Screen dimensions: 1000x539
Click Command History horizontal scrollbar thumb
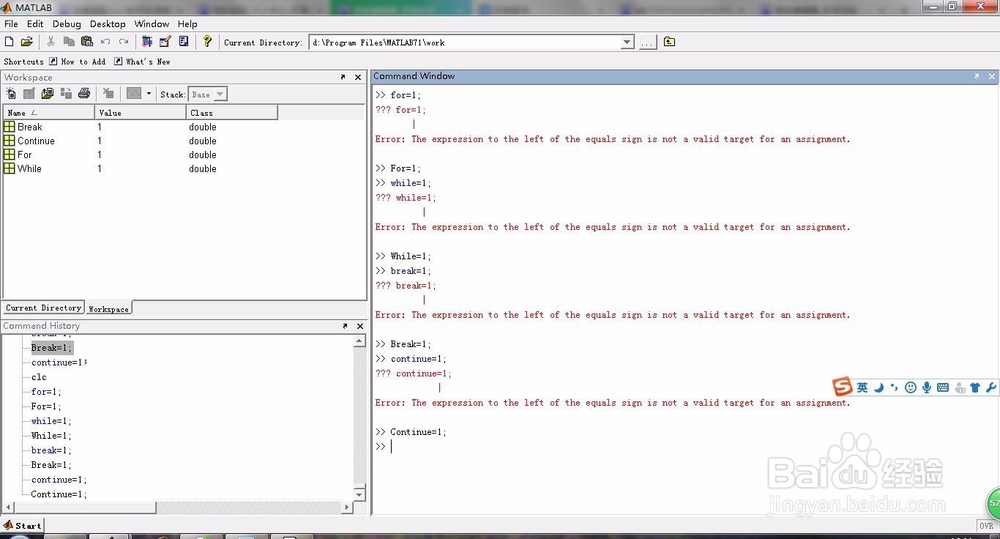pyautogui.click(x=84, y=508)
